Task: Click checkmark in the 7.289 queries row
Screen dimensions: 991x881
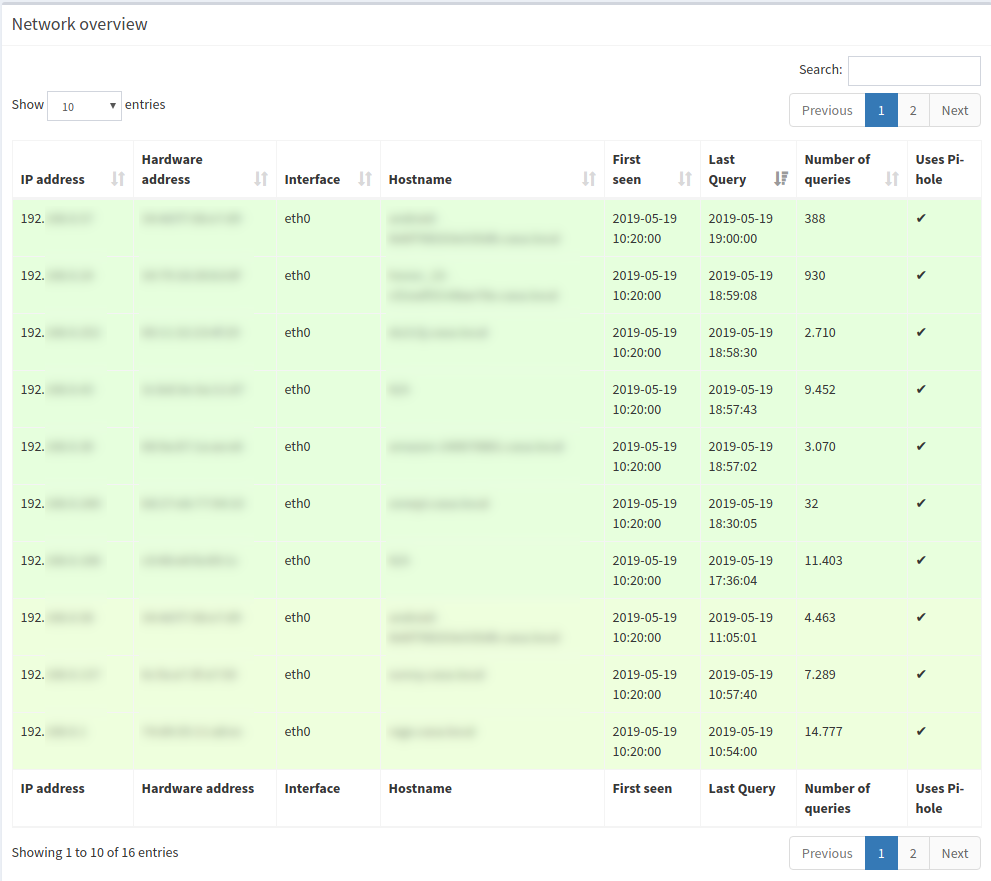Action: pyautogui.click(x=921, y=674)
